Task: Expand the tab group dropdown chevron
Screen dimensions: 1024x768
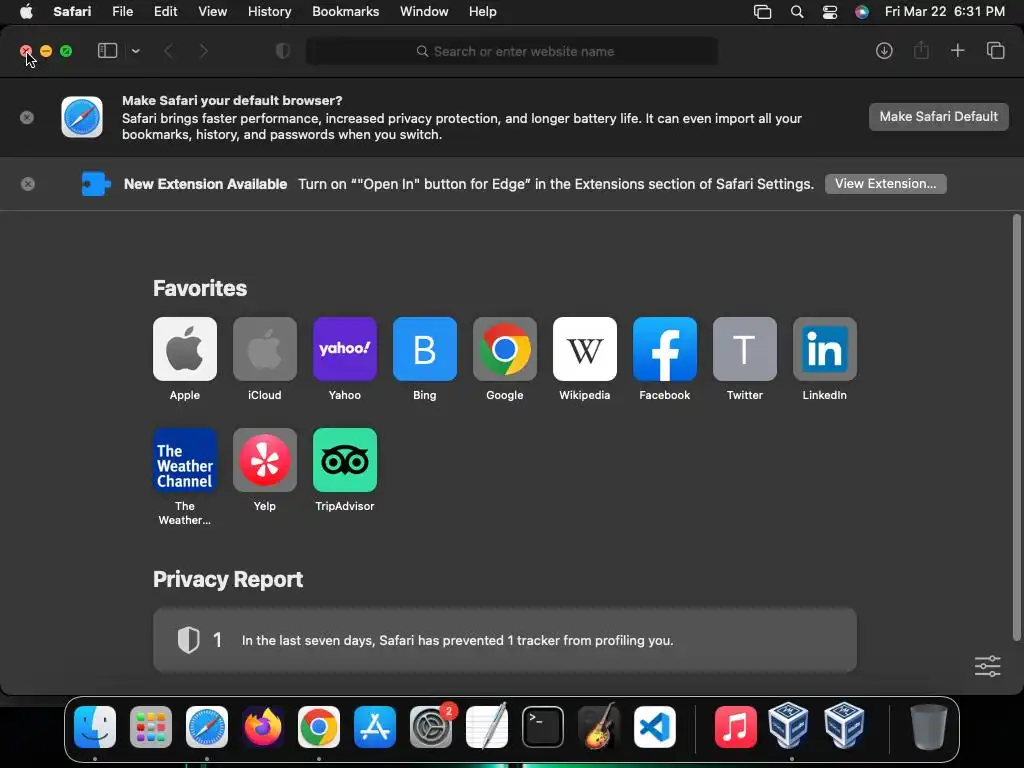Action: 135,51
